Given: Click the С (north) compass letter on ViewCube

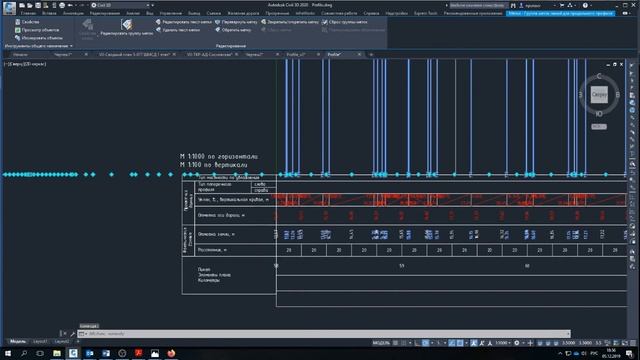Looking at the screenshot, I should [599, 76].
